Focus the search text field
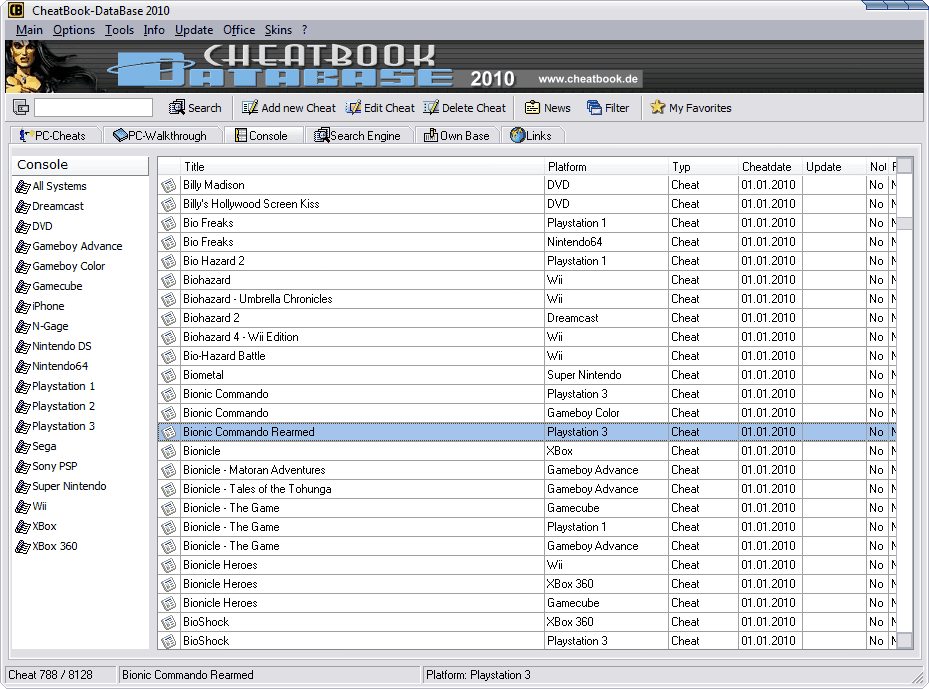Viewport: 929px width, 689px height. 93,107
